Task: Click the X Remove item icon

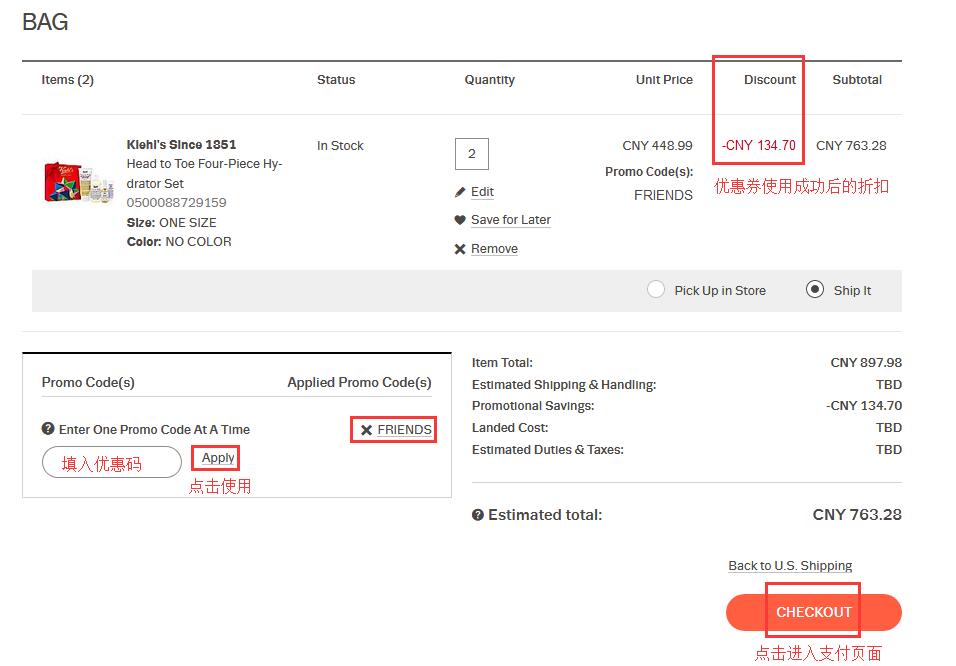Action: (x=460, y=249)
